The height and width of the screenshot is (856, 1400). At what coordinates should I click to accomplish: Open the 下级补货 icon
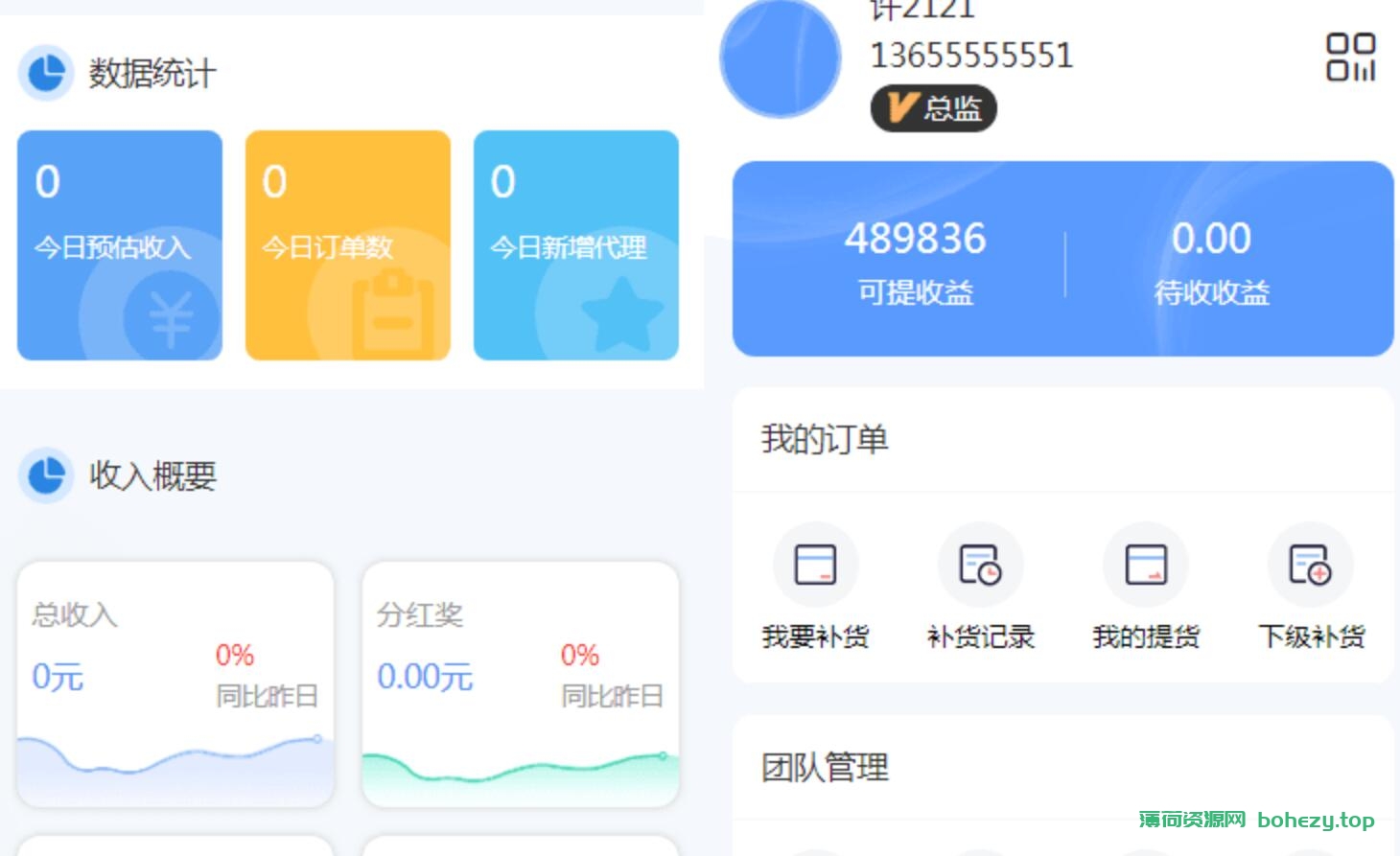pos(1310,565)
